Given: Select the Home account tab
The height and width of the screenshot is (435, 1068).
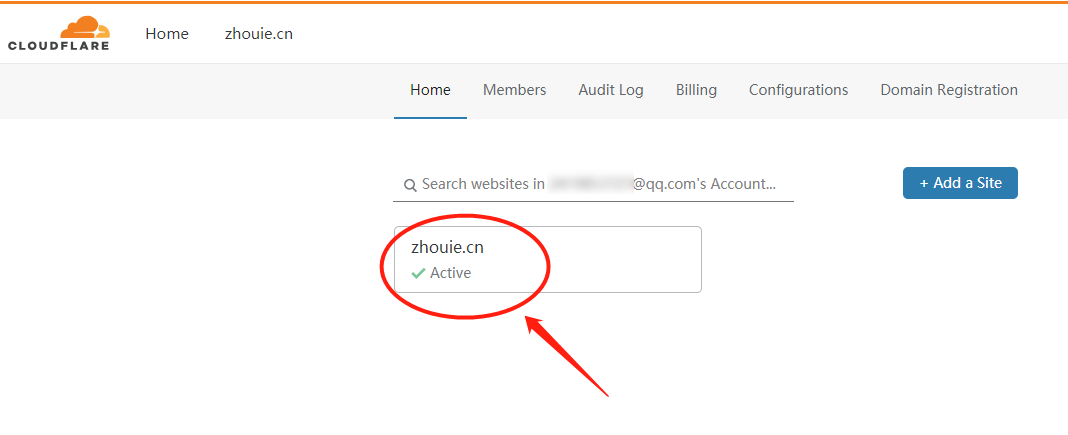Looking at the screenshot, I should (430, 90).
